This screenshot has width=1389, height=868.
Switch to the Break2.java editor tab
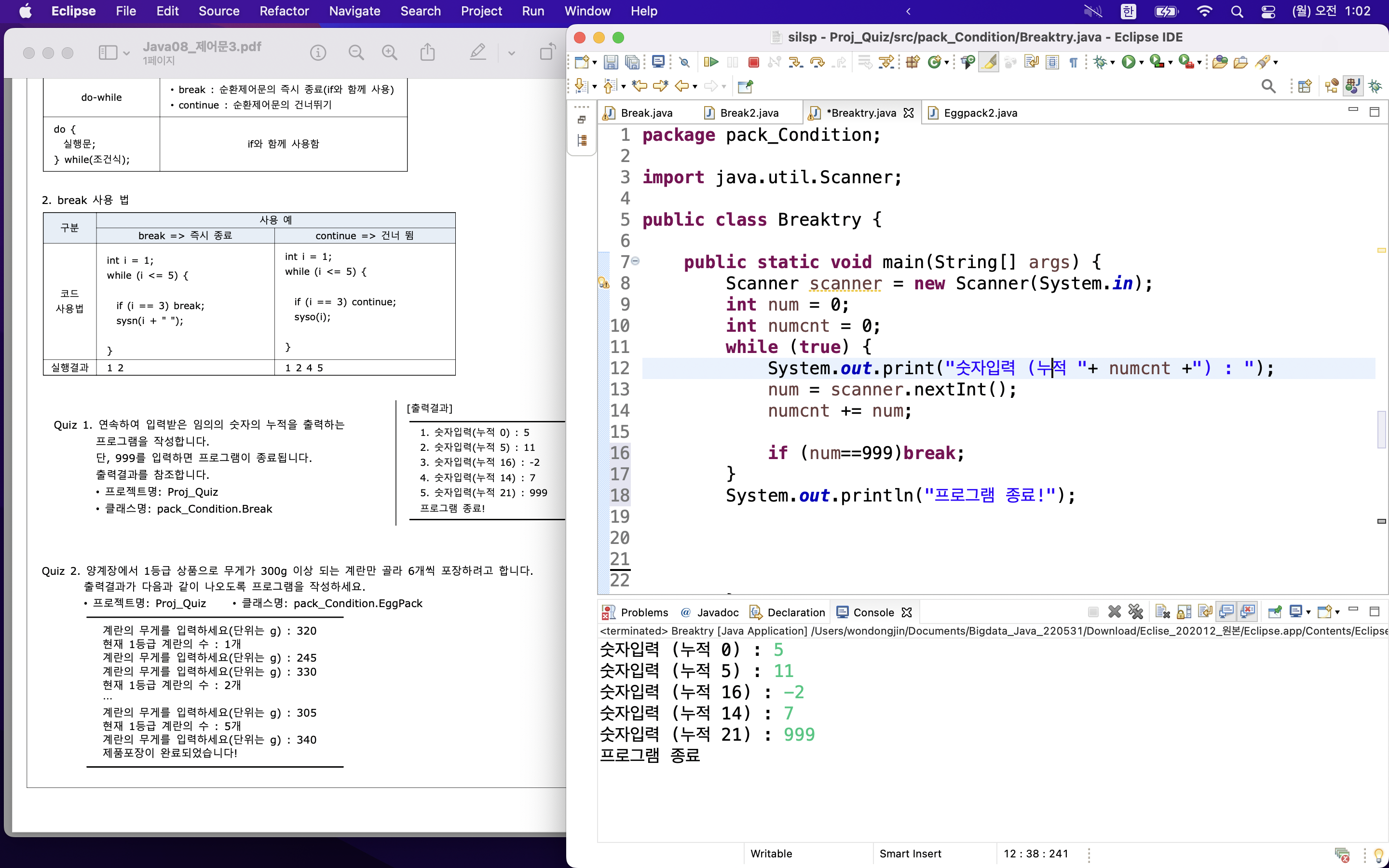749,113
